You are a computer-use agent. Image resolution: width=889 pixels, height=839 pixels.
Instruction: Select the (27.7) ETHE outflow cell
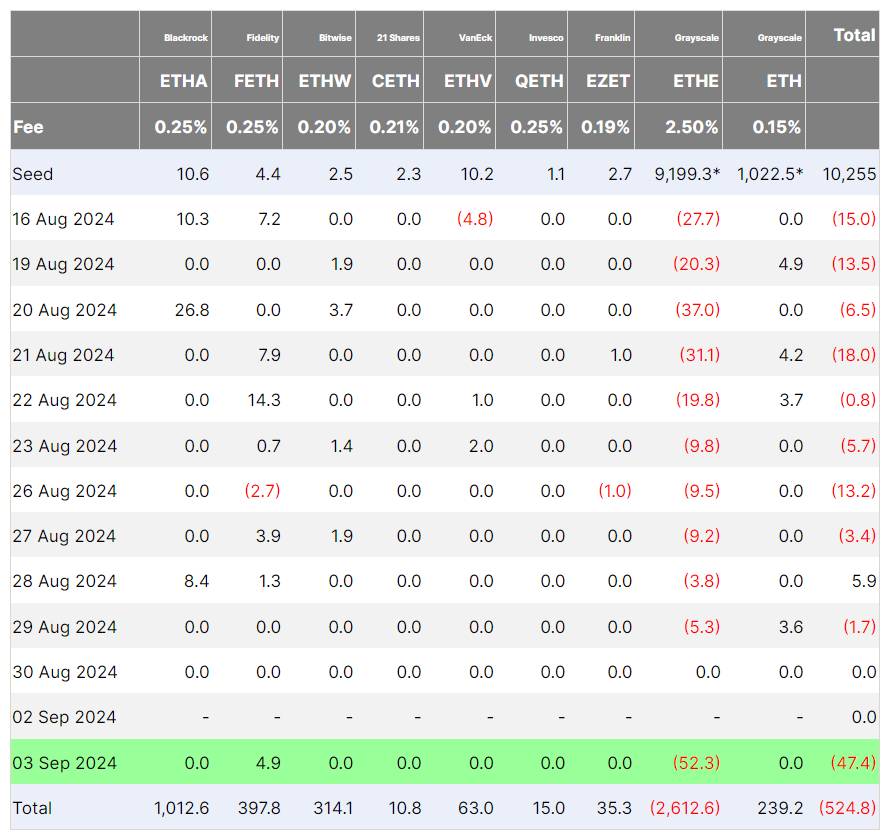pyautogui.click(x=698, y=219)
